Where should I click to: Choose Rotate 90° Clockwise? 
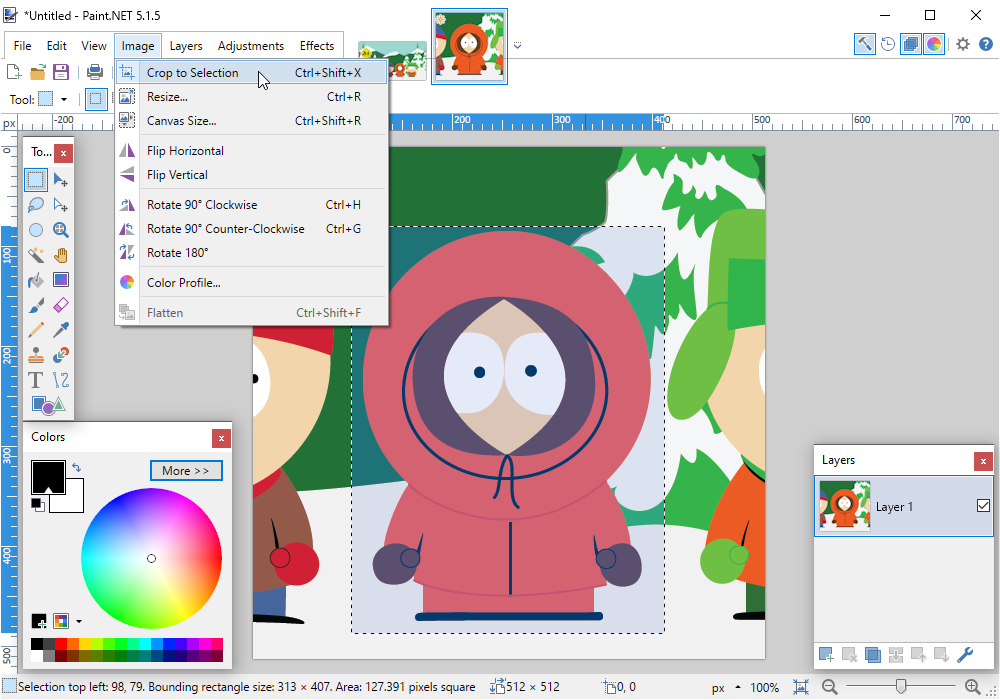tap(251, 205)
